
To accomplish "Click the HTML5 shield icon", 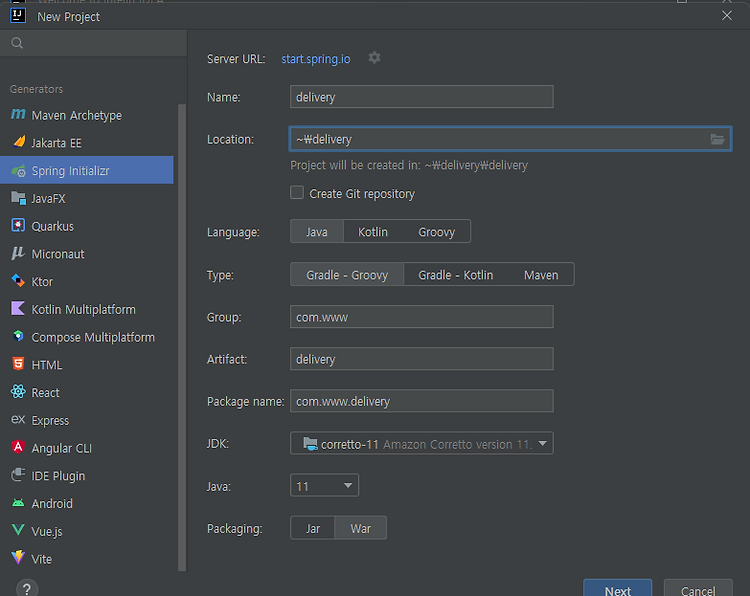I will click(x=18, y=364).
